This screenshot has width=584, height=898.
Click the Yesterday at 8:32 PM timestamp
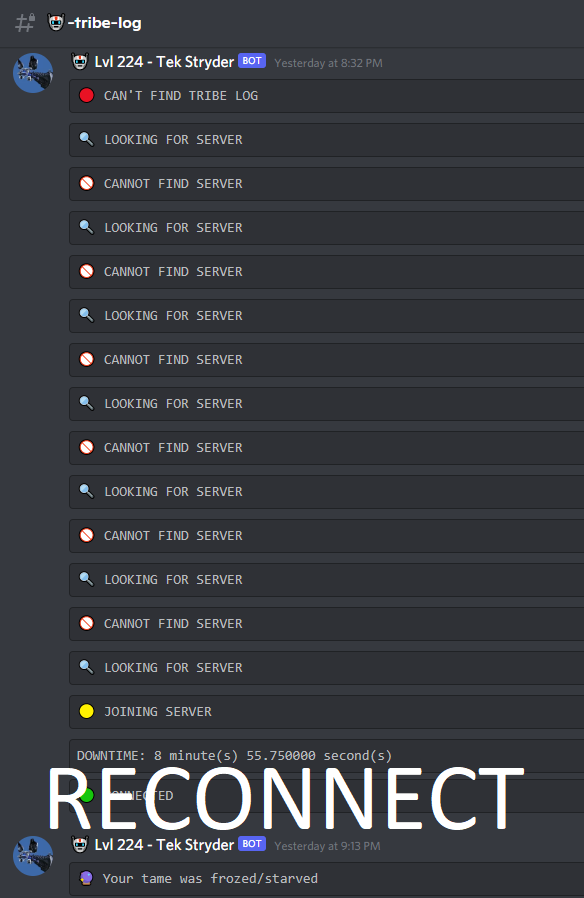pos(328,63)
